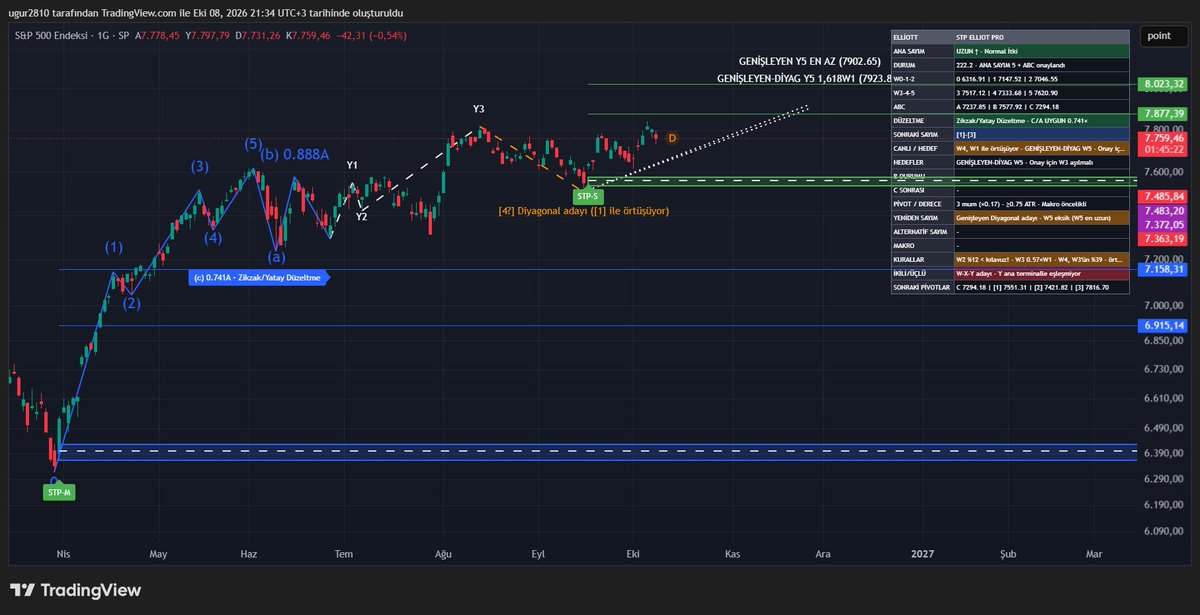
Task: Click the wave (1) label
Action: click(115, 247)
